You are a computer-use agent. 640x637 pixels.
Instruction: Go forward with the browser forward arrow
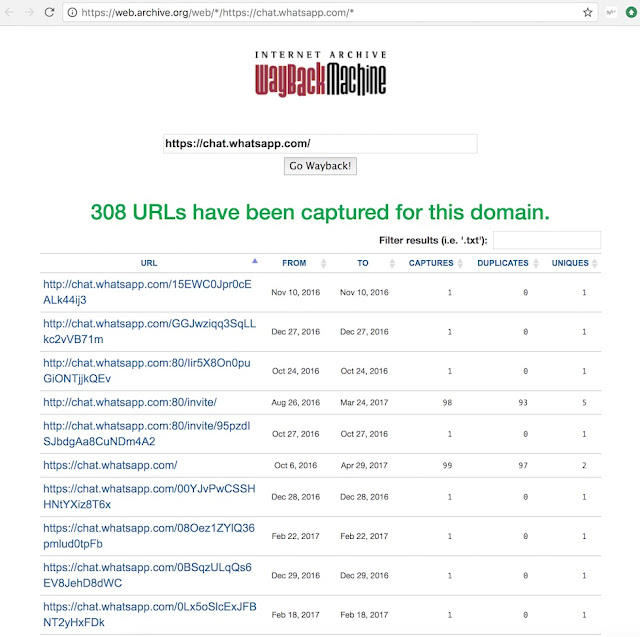(x=29, y=12)
